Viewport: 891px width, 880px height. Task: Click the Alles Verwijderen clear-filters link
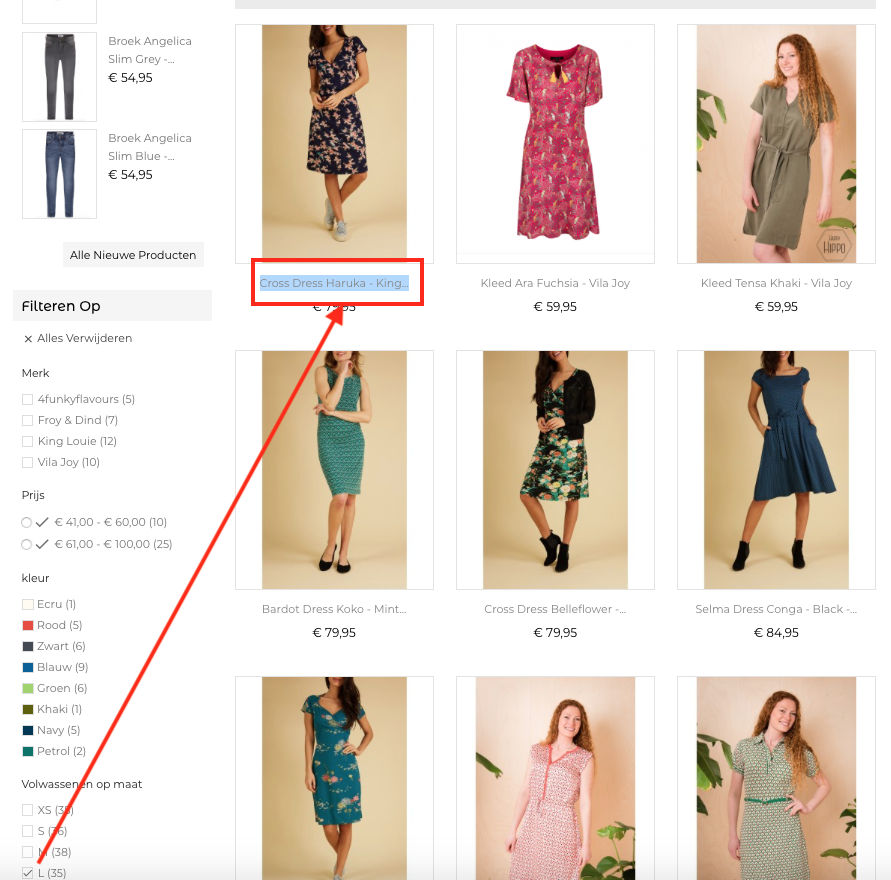(x=85, y=339)
